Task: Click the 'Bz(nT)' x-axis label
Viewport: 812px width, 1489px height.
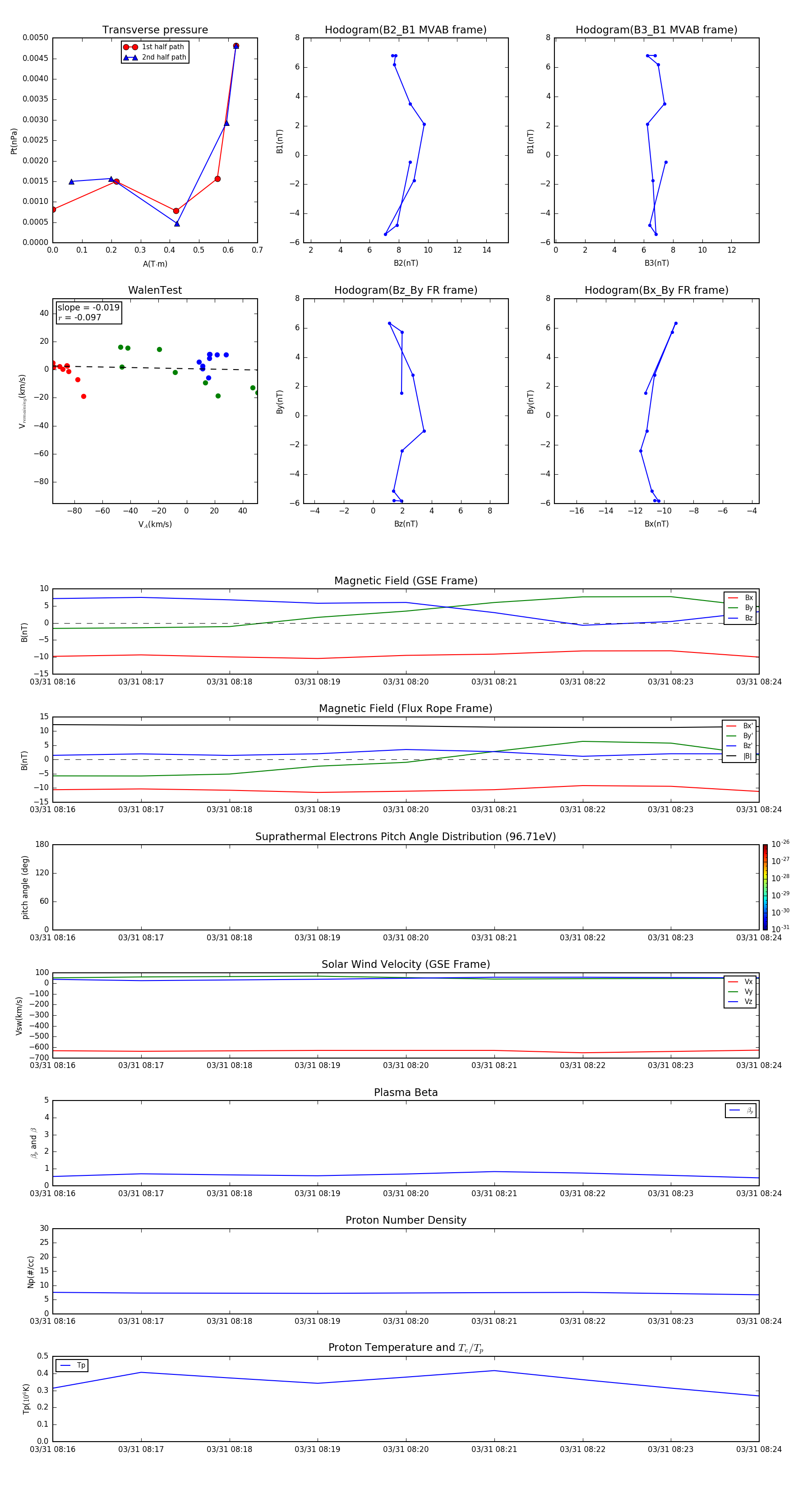Action: [406, 524]
